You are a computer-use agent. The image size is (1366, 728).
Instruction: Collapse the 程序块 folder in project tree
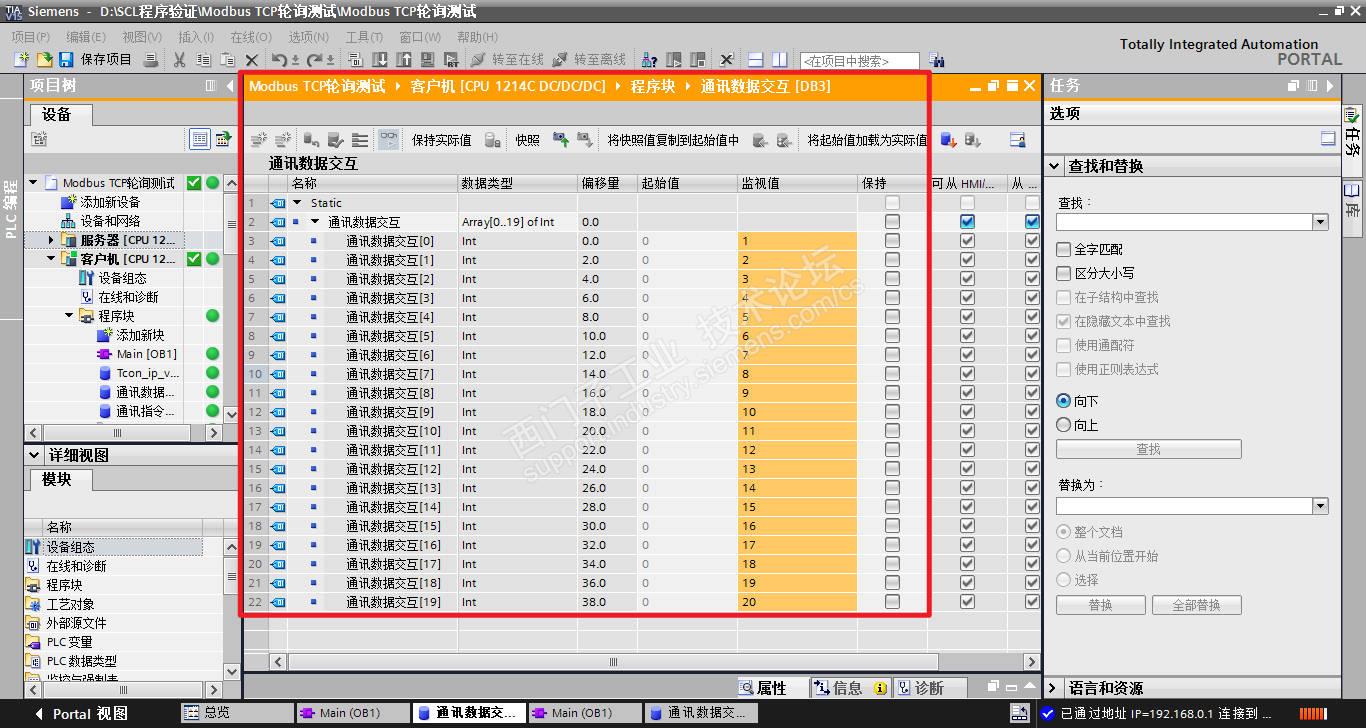click(69, 316)
